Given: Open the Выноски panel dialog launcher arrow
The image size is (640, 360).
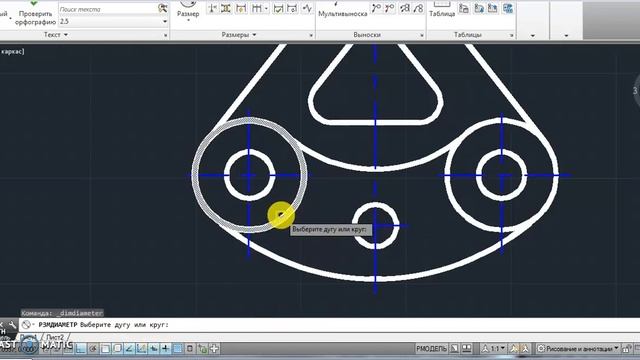Looking at the screenshot, I should [x=422, y=36].
